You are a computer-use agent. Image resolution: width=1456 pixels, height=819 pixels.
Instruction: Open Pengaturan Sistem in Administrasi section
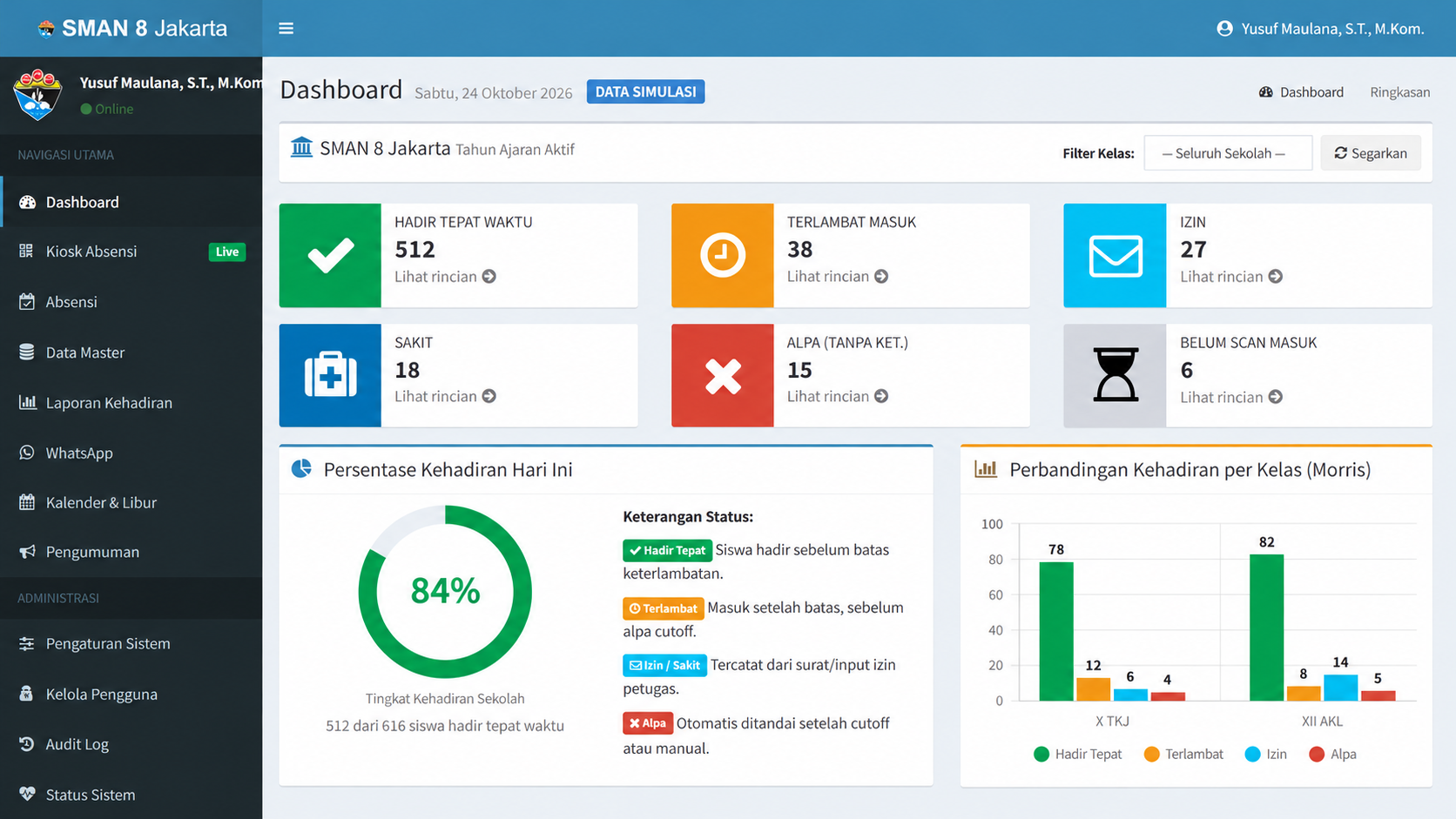click(131, 644)
